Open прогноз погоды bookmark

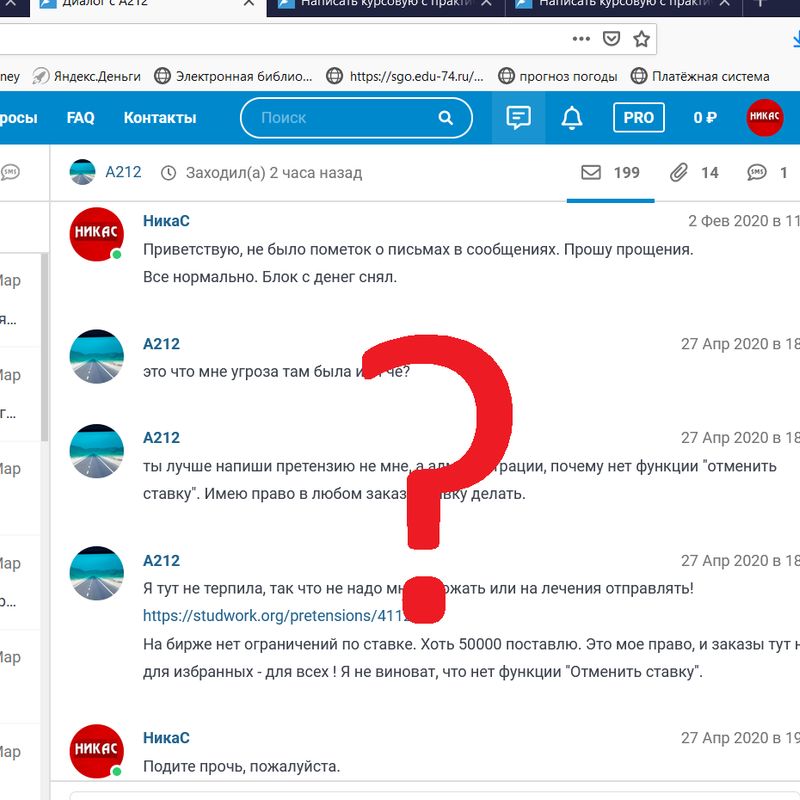pos(558,76)
